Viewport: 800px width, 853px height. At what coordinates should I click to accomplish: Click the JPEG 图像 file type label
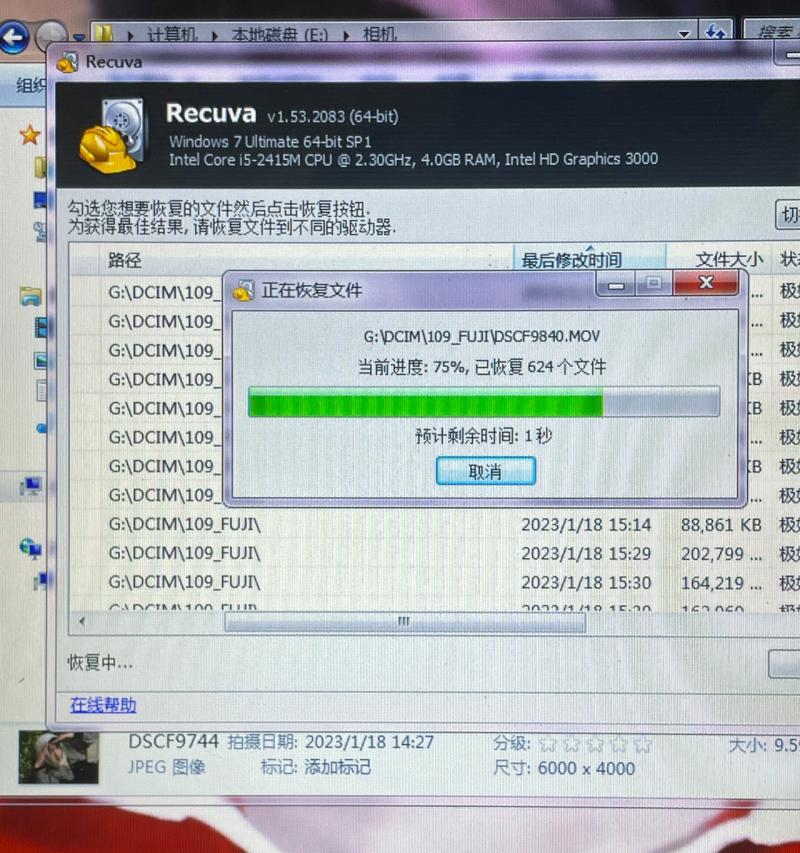(x=166, y=767)
